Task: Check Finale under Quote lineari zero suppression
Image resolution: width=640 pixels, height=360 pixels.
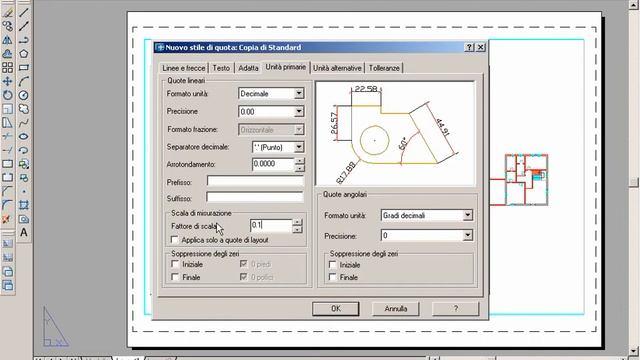Action: pos(175,277)
